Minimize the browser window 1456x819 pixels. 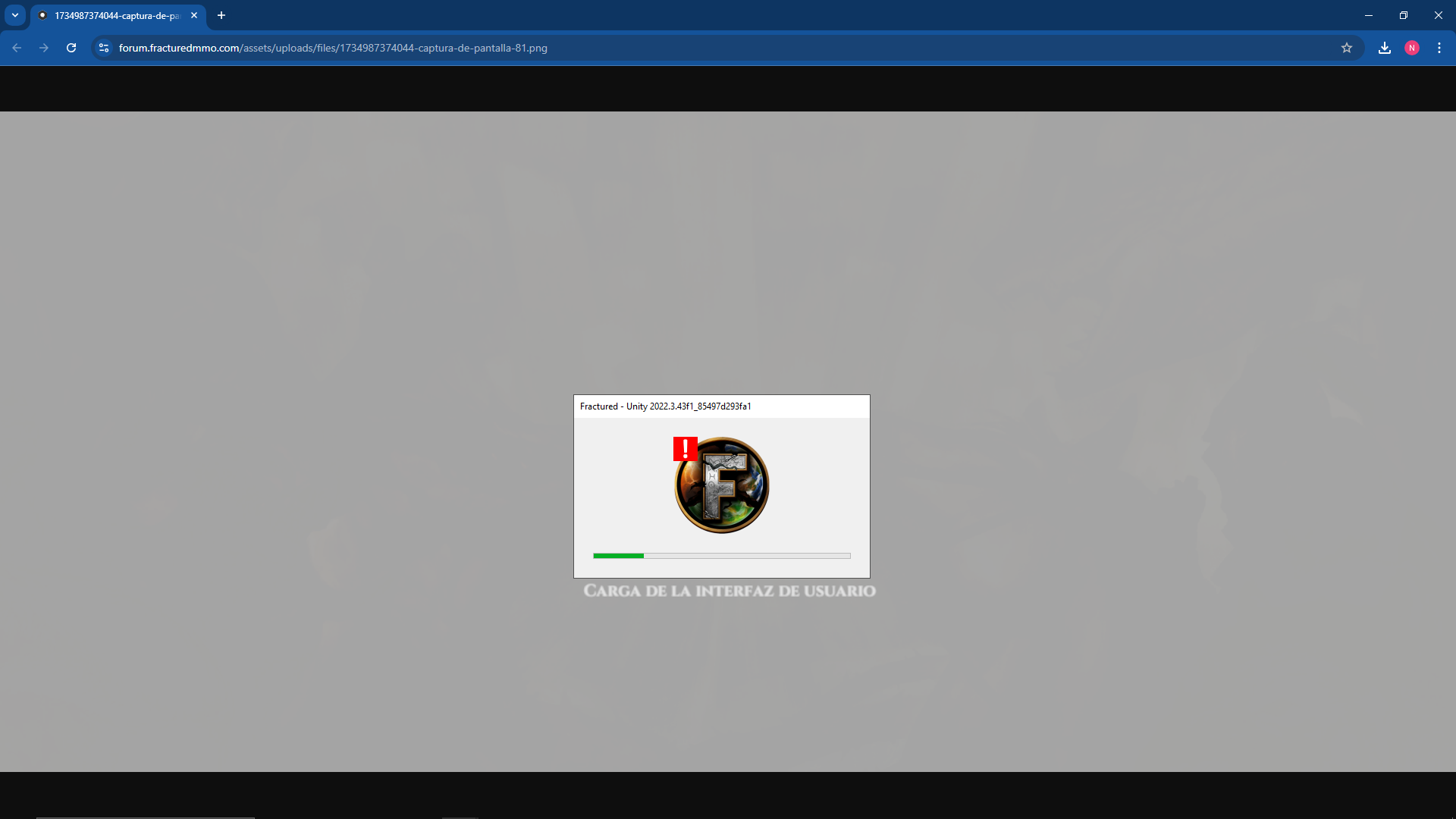[1369, 15]
